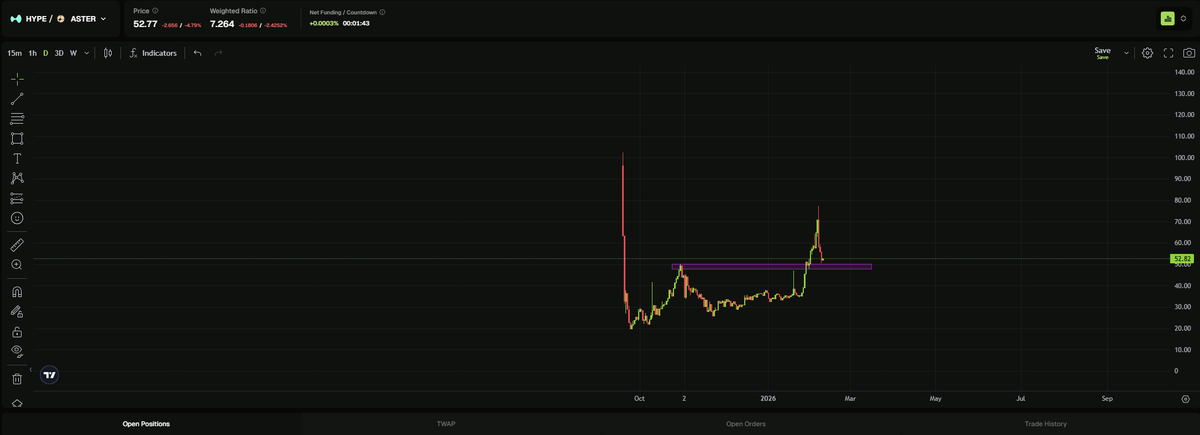Open the Fibonacci and pitchfork tools
The width and height of the screenshot is (1200, 435).
pyautogui.click(x=17, y=118)
